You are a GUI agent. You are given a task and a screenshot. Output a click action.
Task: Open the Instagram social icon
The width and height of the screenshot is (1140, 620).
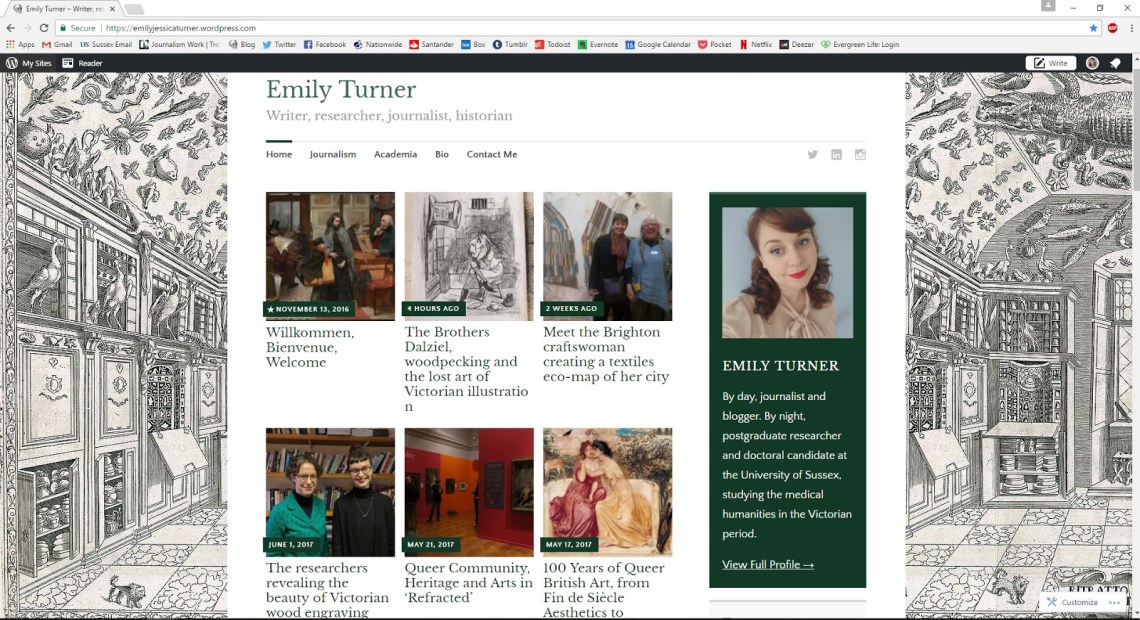860,155
